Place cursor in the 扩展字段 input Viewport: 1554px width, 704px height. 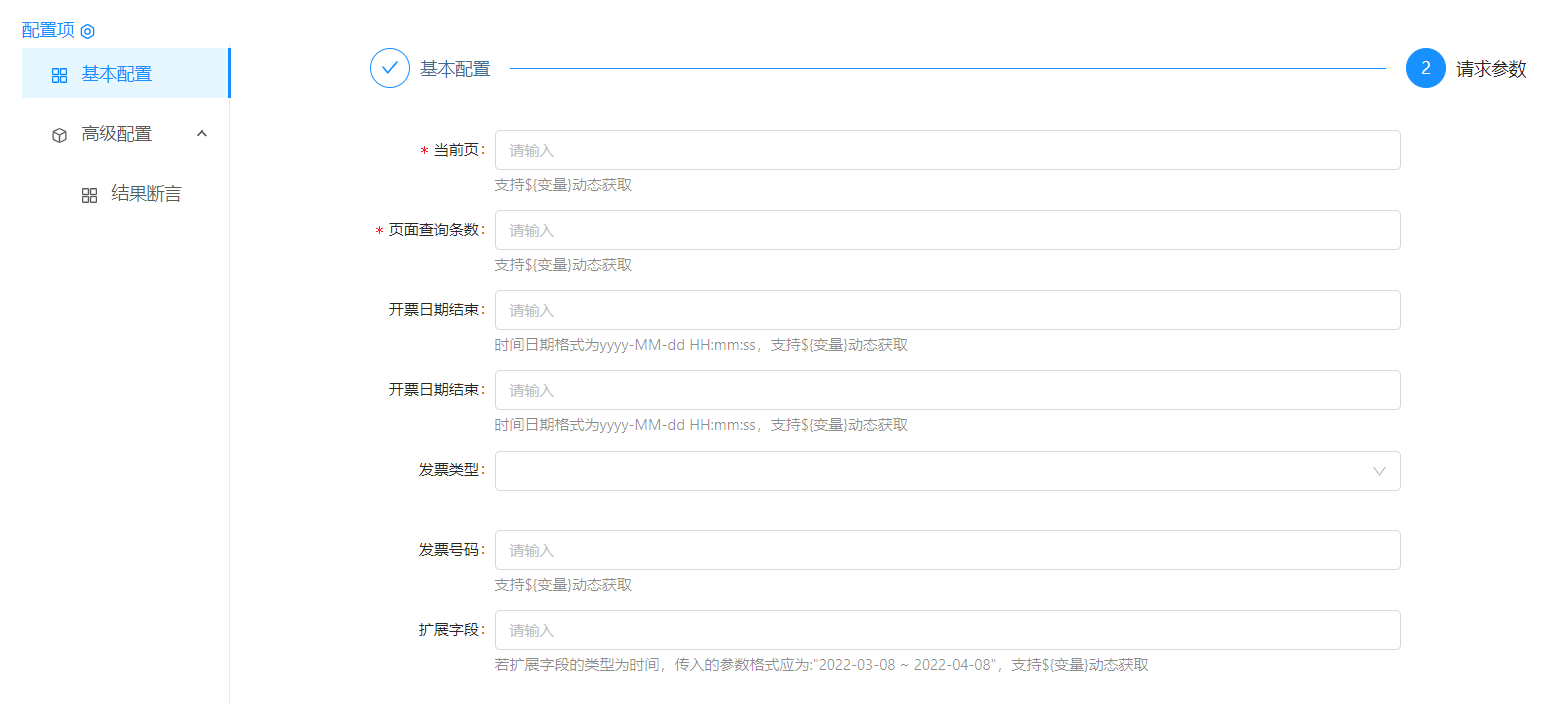click(946, 630)
